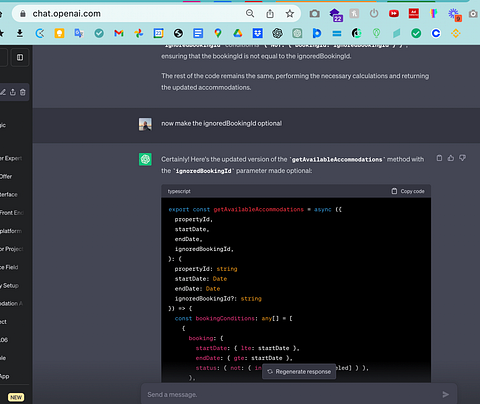480x404 pixels.
Task: Give thumbs up to the response
Action: 451,158
